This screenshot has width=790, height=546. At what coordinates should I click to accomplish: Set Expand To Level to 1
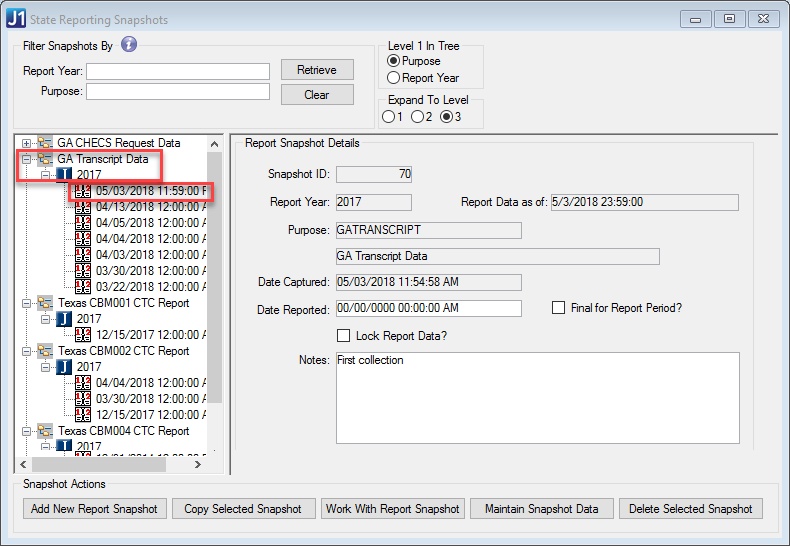click(388, 117)
